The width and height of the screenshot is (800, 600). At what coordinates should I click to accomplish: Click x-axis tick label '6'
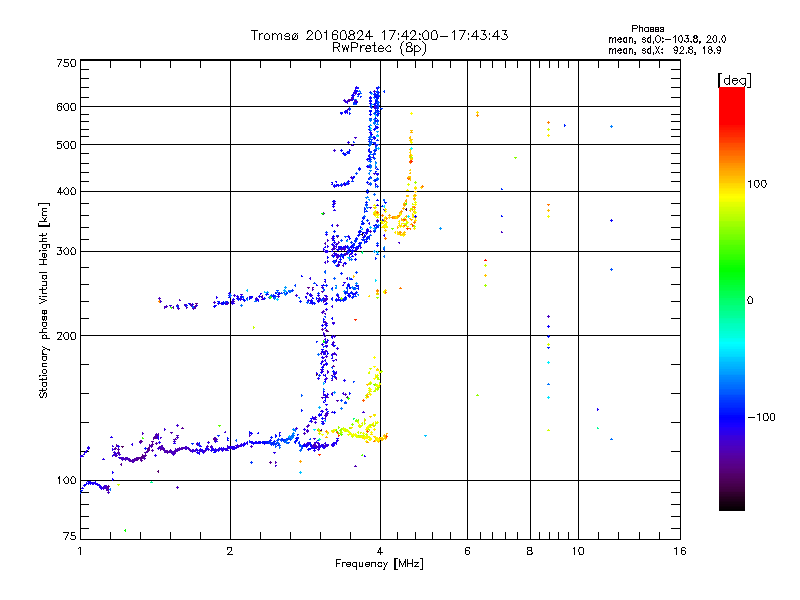467,551
